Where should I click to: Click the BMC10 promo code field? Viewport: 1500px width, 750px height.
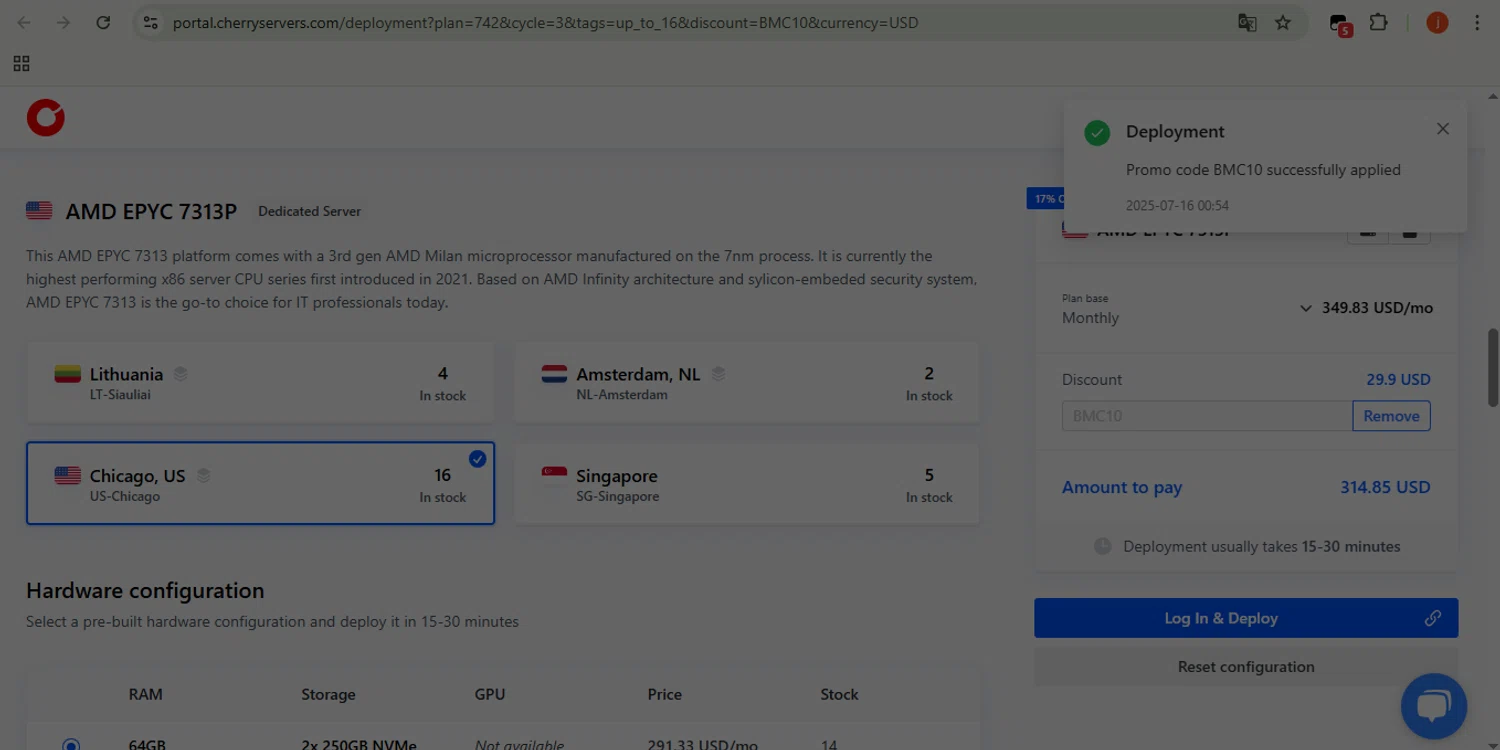pyautogui.click(x=1207, y=416)
